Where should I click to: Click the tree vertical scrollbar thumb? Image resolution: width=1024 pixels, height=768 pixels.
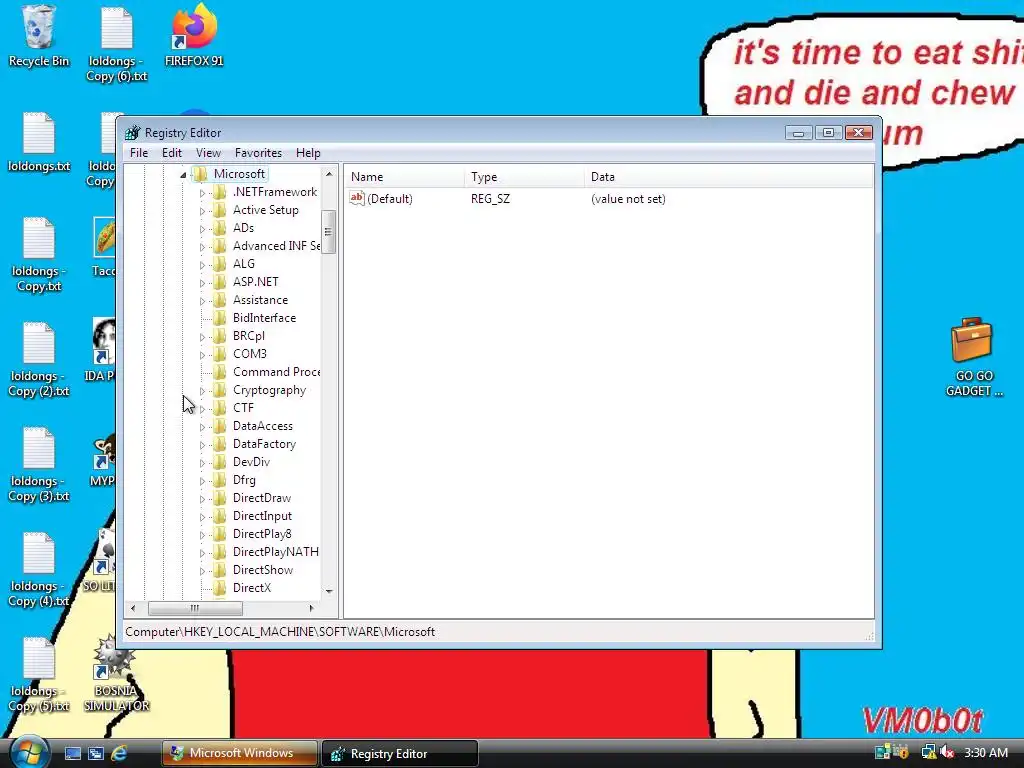[x=328, y=231]
